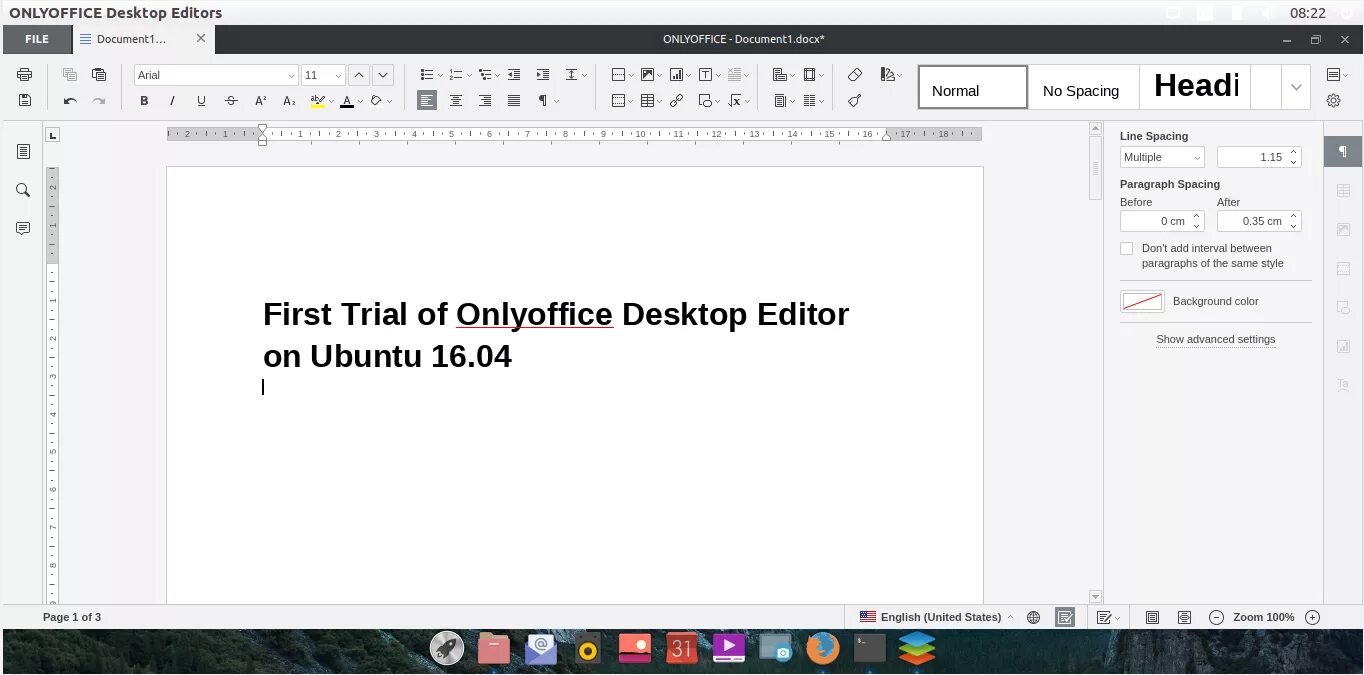Image resolution: width=1364 pixels, height=675 pixels.
Task: Zoom out with the minus button
Action: click(1216, 617)
